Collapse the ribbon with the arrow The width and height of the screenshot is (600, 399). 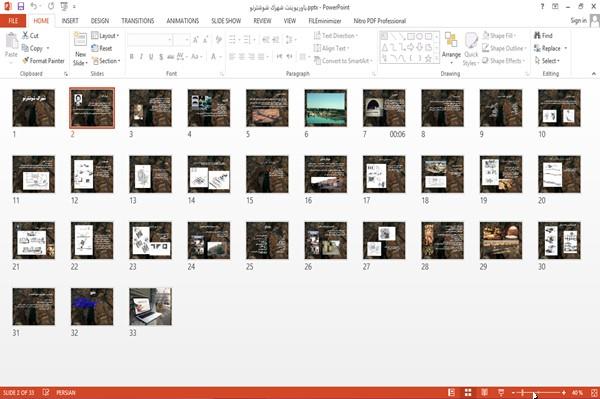(593, 73)
